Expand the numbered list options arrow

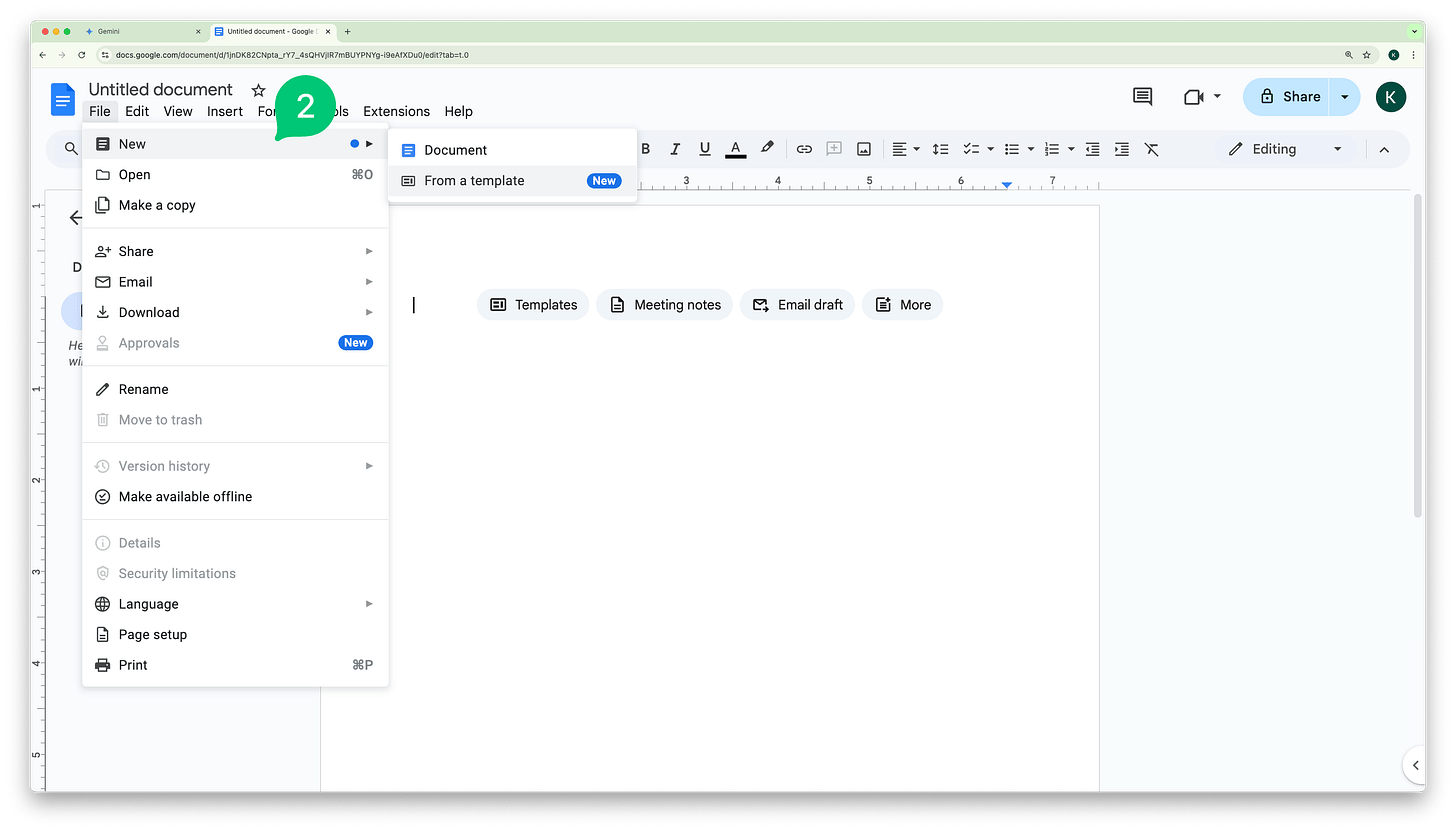tap(1071, 149)
